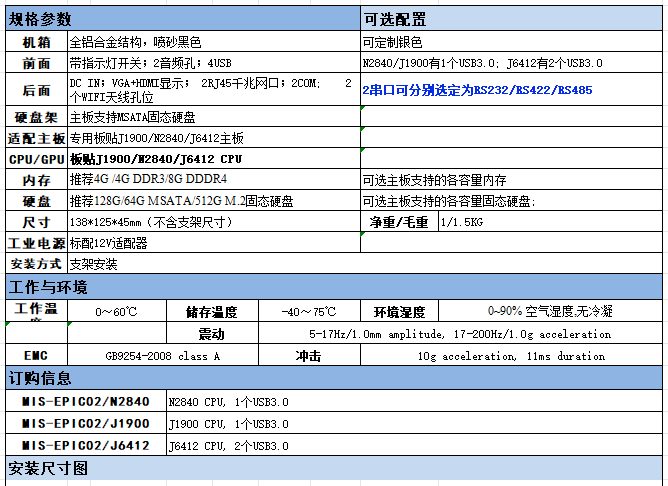The width and height of the screenshot is (668, 486).
Task: Click the GB9254-2008 class A cell
Action: coord(163,355)
